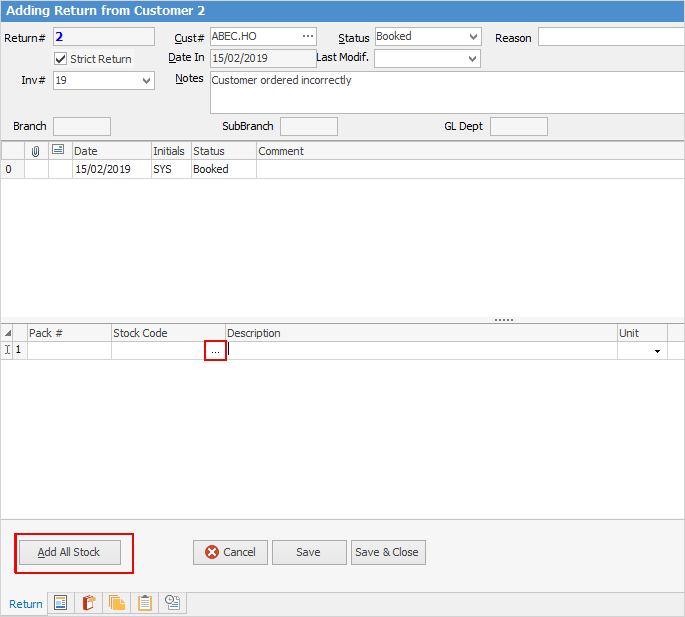Click the Date In field

pyautogui.click(x=263, y=58)
